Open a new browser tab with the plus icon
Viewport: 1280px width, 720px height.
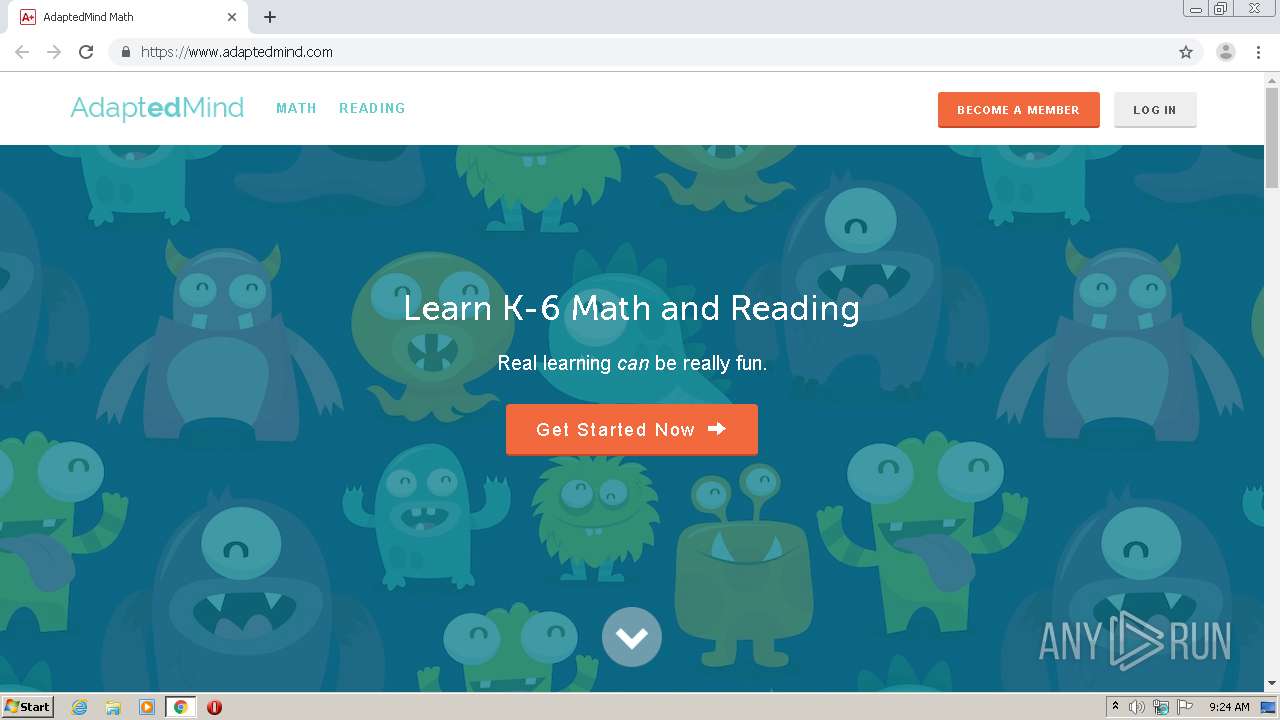tap(270, 17)
